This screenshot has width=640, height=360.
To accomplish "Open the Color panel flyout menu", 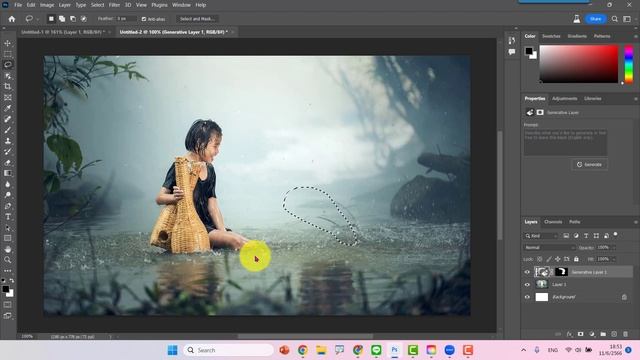I will coord(635,36).
